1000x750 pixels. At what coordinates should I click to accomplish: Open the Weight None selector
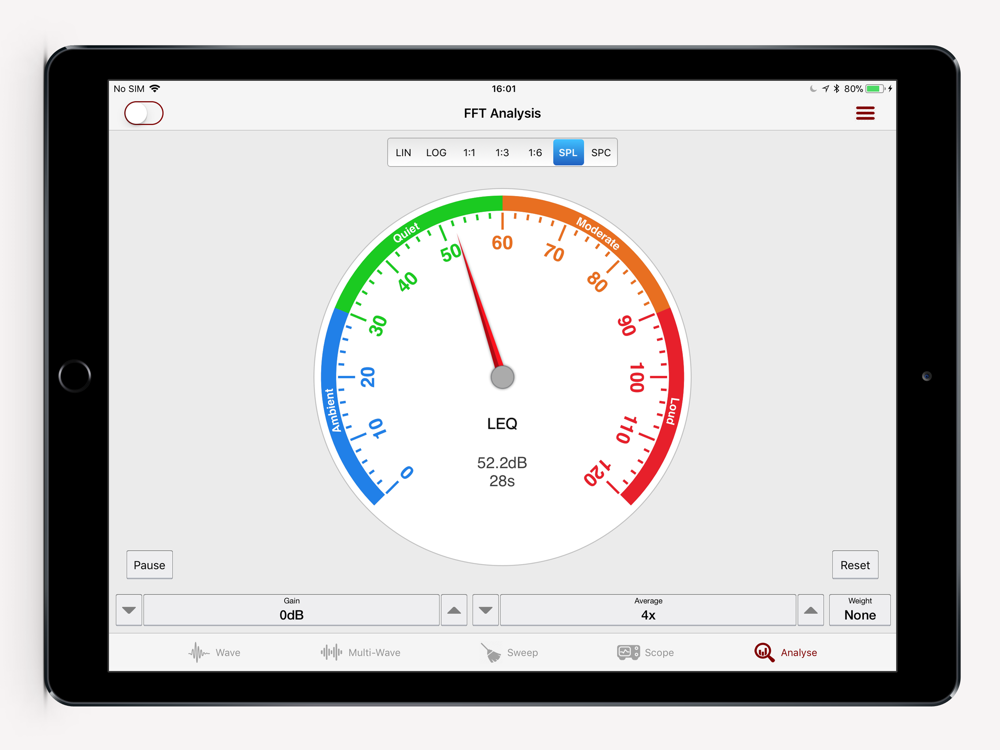click(860, 610)
